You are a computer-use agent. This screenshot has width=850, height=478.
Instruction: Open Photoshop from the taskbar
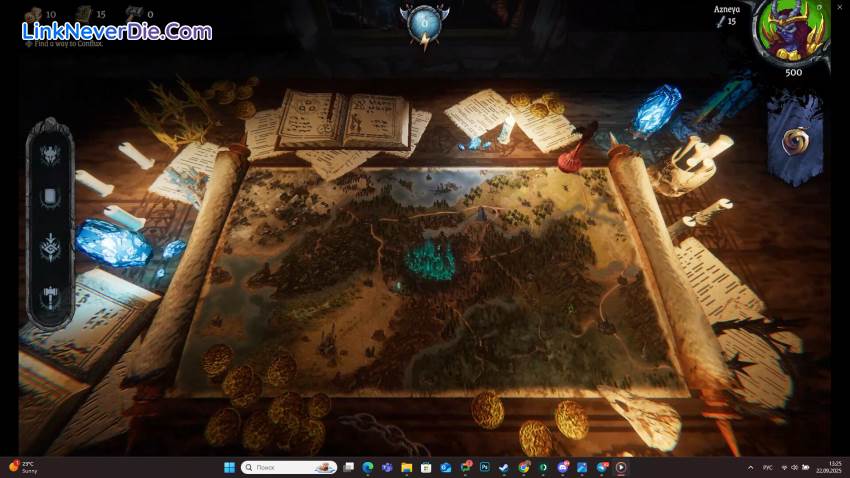(x=485, y=467)
